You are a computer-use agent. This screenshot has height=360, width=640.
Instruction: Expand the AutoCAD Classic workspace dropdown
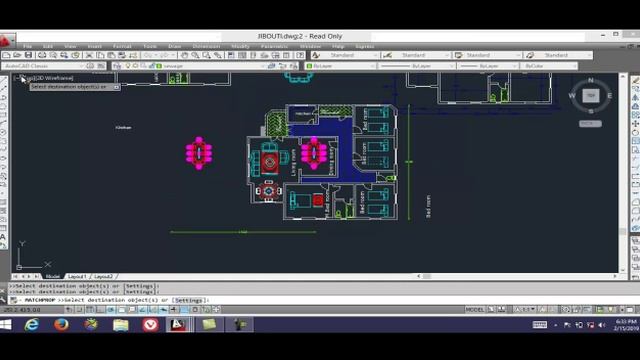(81, 66)
